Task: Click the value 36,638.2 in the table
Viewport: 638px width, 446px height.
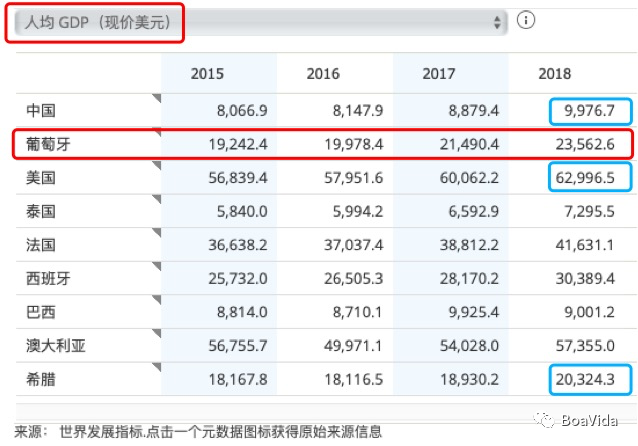Action: click(x=238, y=245)
